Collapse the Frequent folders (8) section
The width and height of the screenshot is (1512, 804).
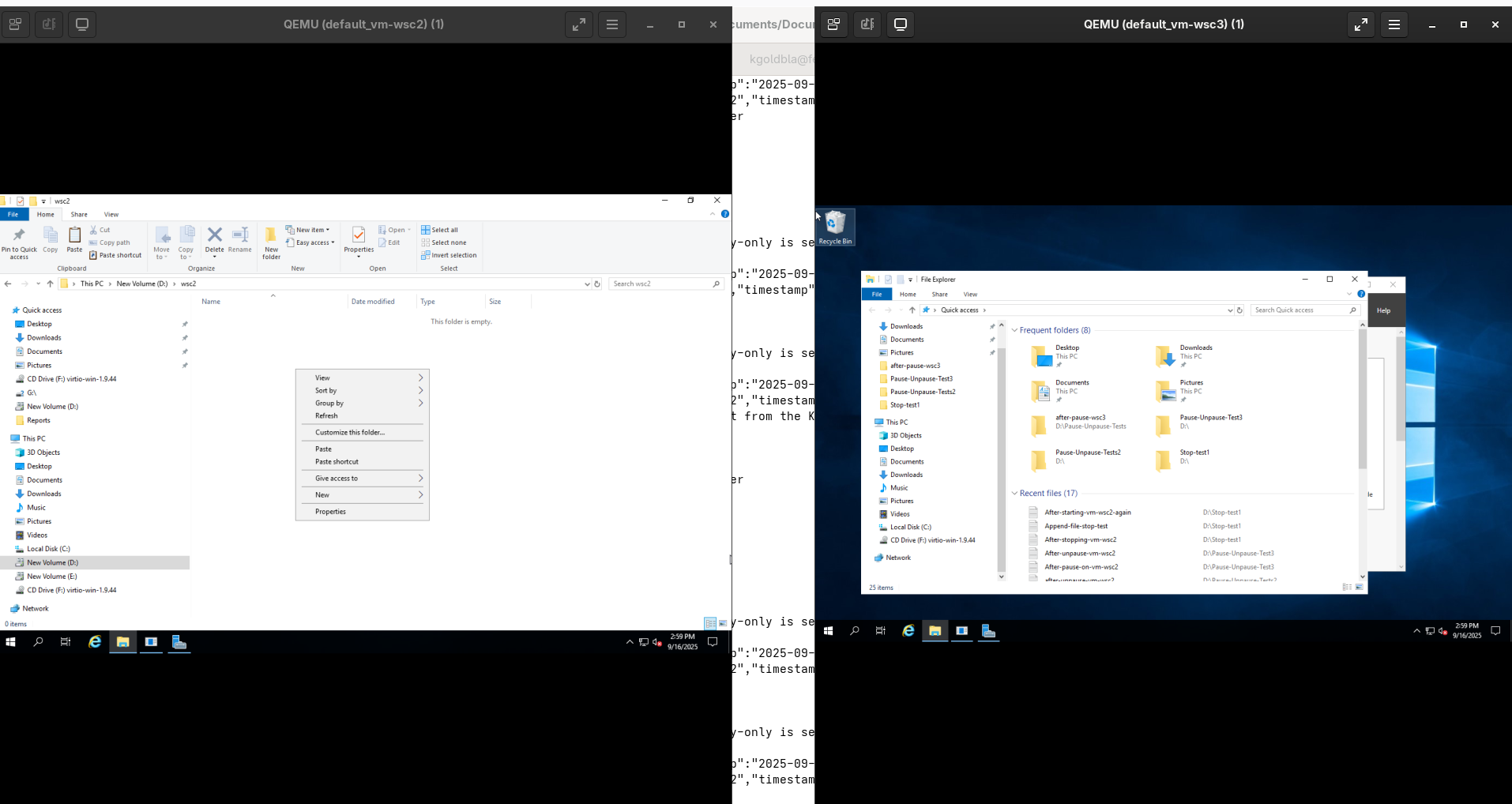1014,330
